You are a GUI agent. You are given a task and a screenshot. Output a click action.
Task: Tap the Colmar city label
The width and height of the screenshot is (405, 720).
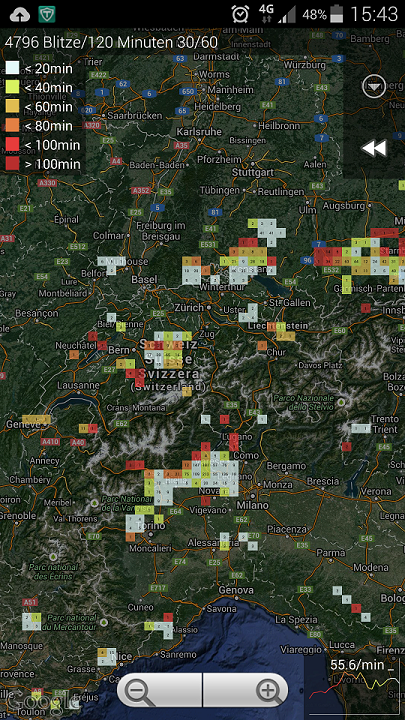[108, 236]
